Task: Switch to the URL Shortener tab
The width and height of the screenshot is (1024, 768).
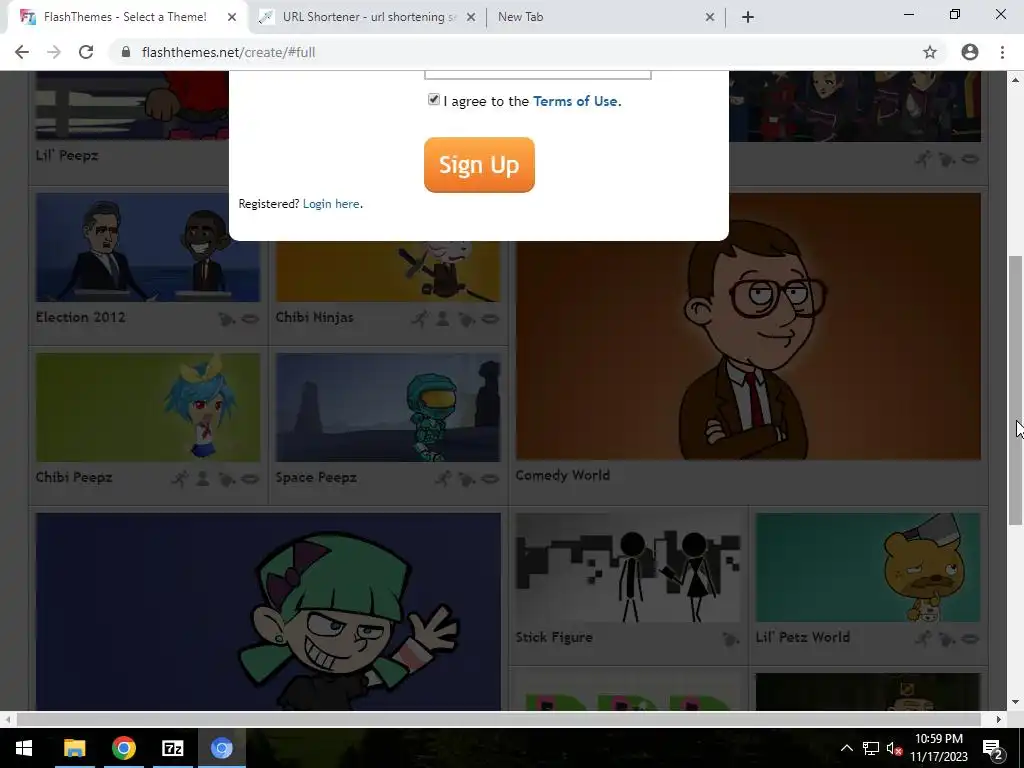Action: (369, 17)
